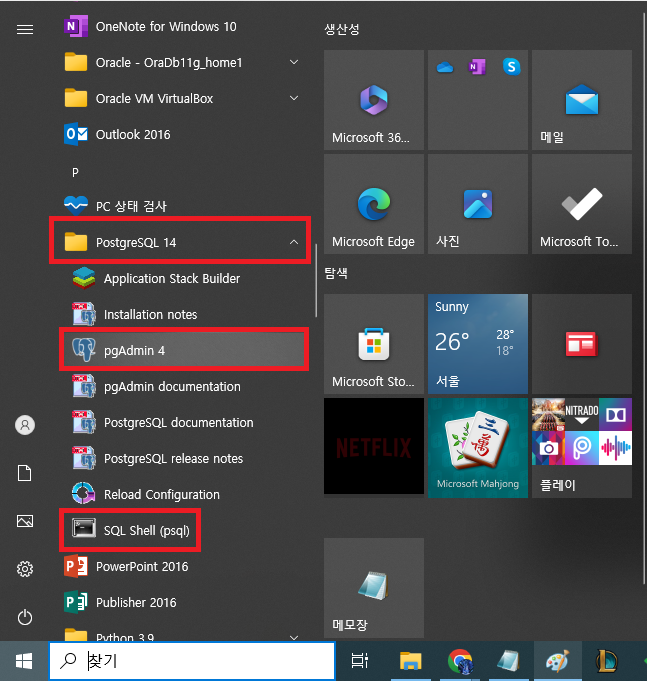This screenshot has height=681, width=647.
Task: Open OneDrive in the tile folder
Action: tap(445, 67)
